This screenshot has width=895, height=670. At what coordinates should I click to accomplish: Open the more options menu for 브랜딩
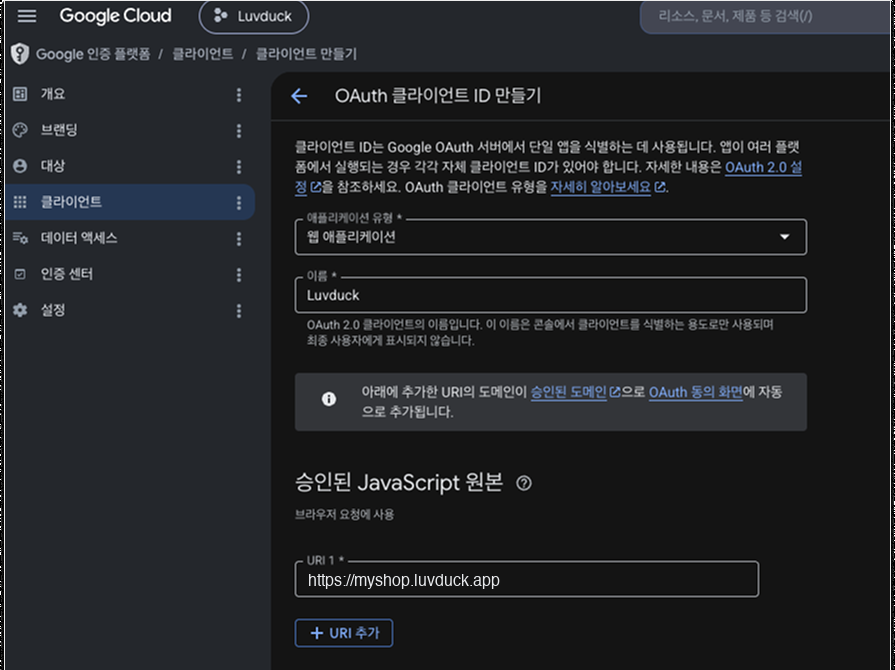pyautogui.click(x=239, y=131)
